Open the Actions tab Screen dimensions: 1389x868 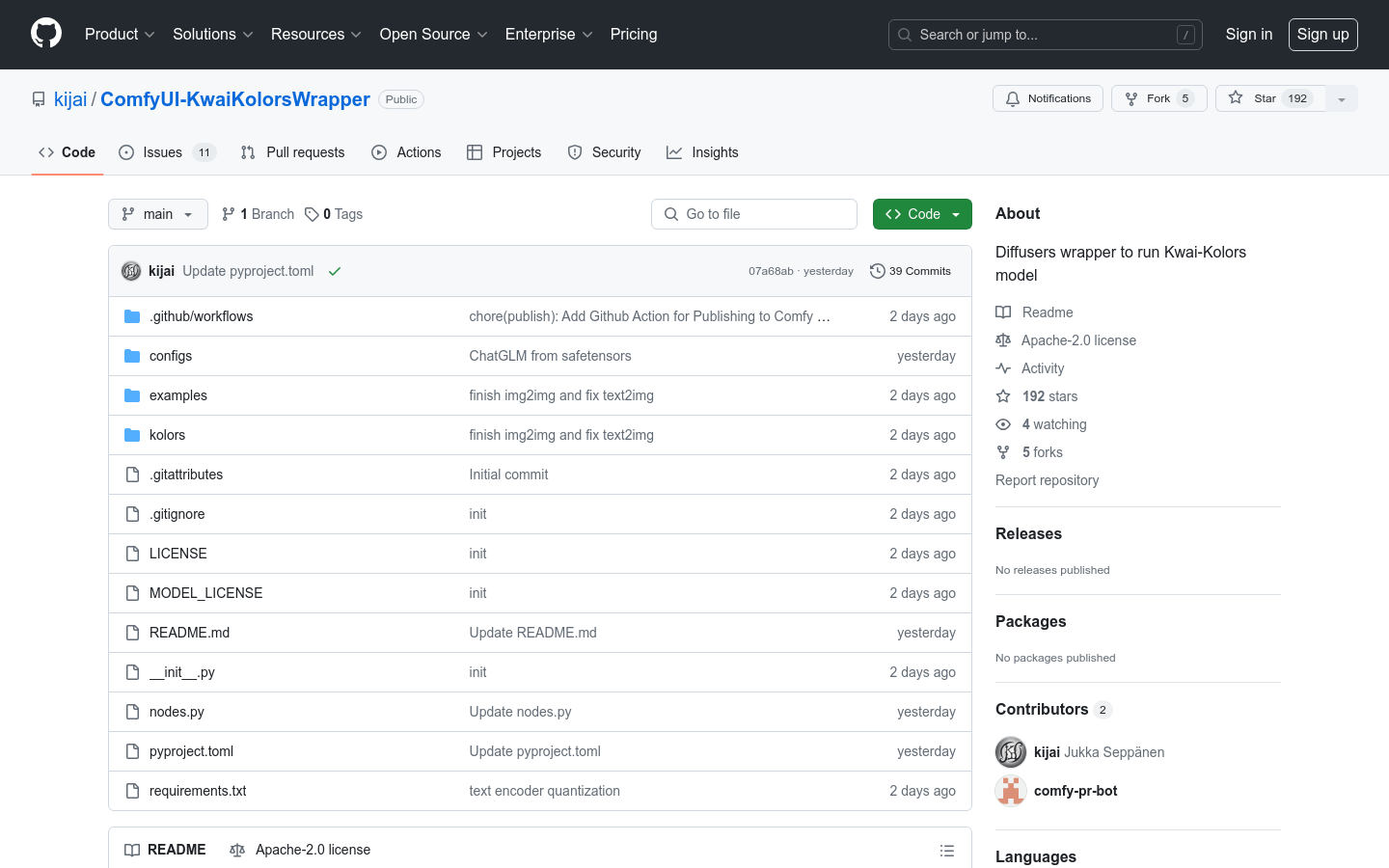click(x=406, y=152)
